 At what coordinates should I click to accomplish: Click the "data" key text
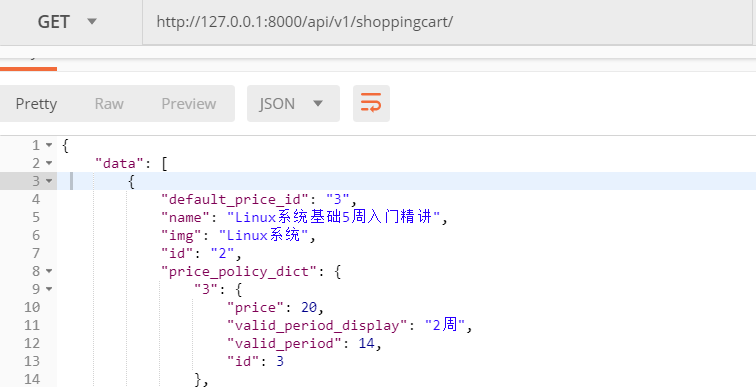120,163
